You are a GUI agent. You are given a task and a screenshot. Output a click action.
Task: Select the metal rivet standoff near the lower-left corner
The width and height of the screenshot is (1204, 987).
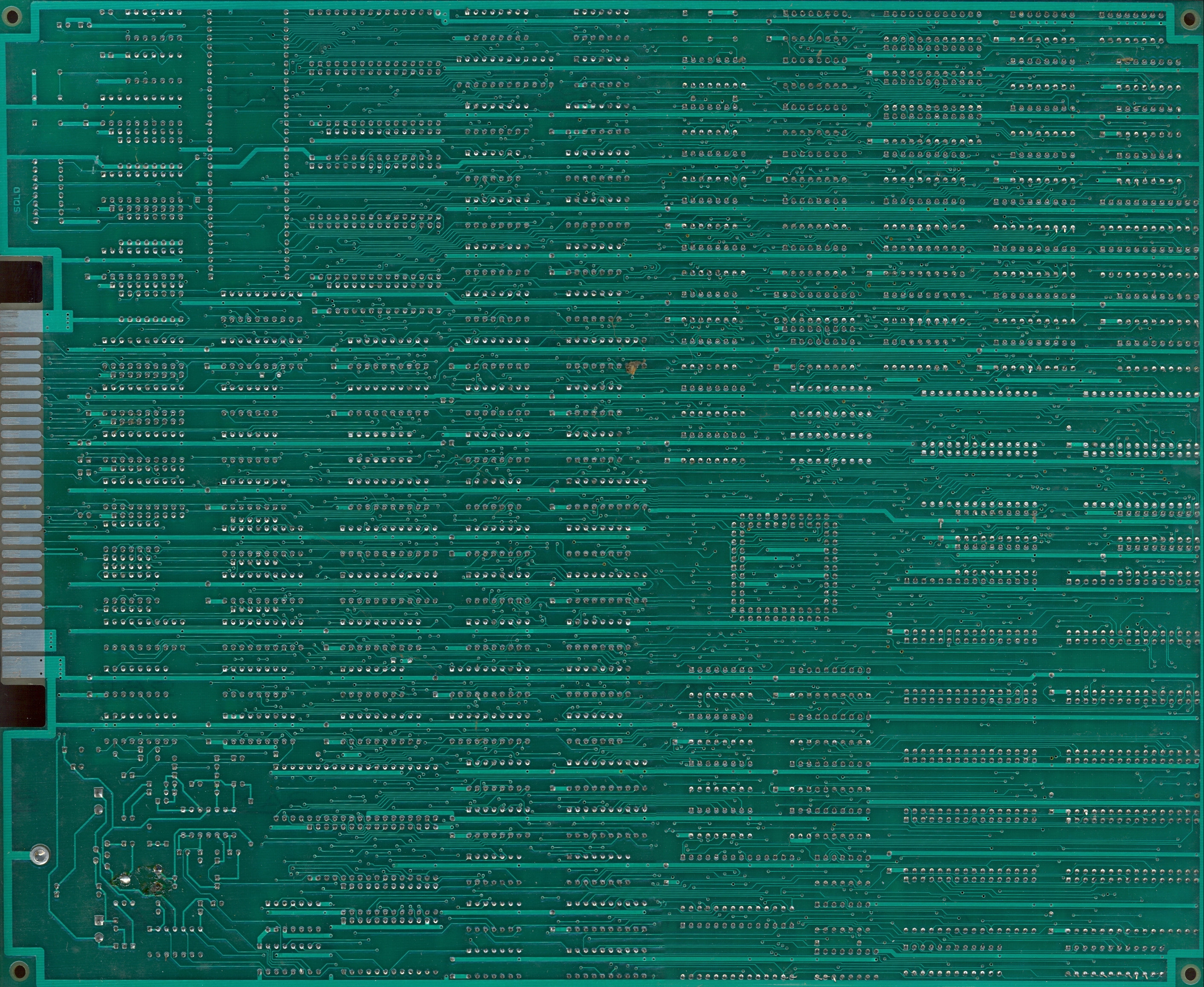[39, 854]
